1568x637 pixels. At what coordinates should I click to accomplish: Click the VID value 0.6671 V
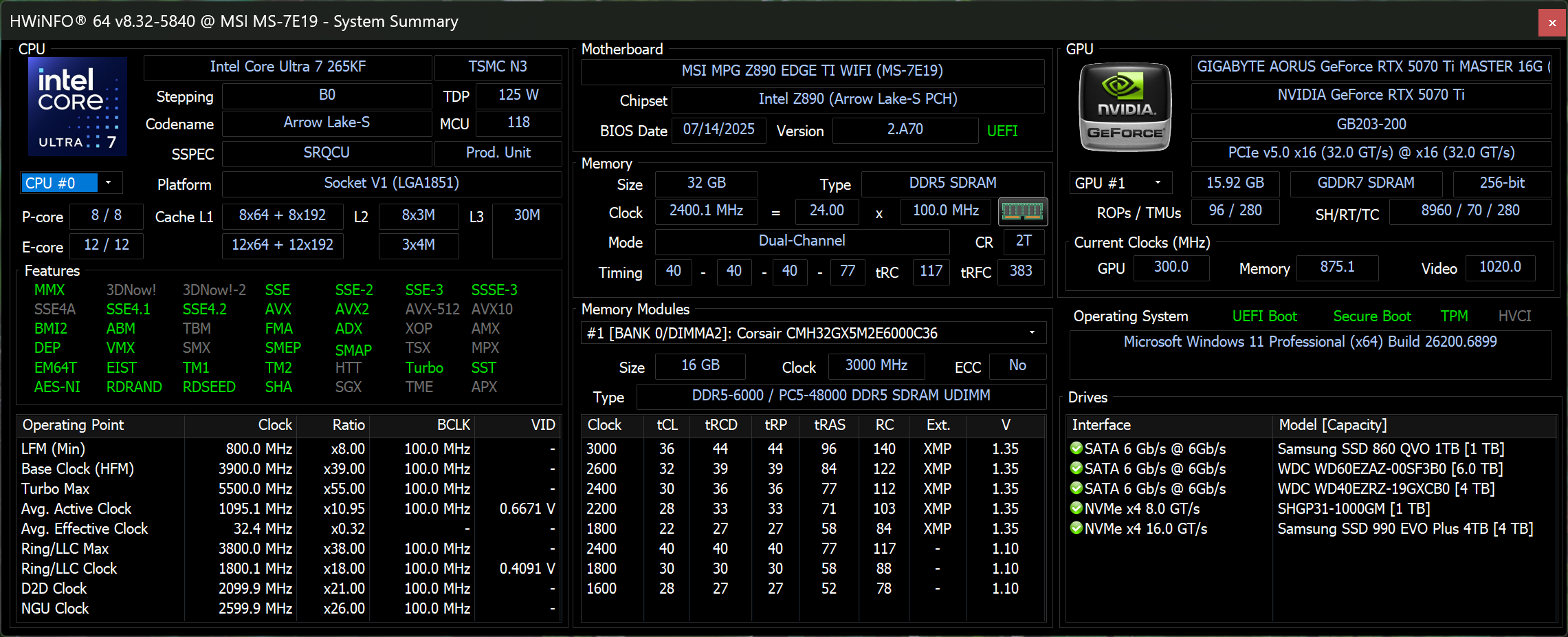pyautogui.click(x=527, y=509)
